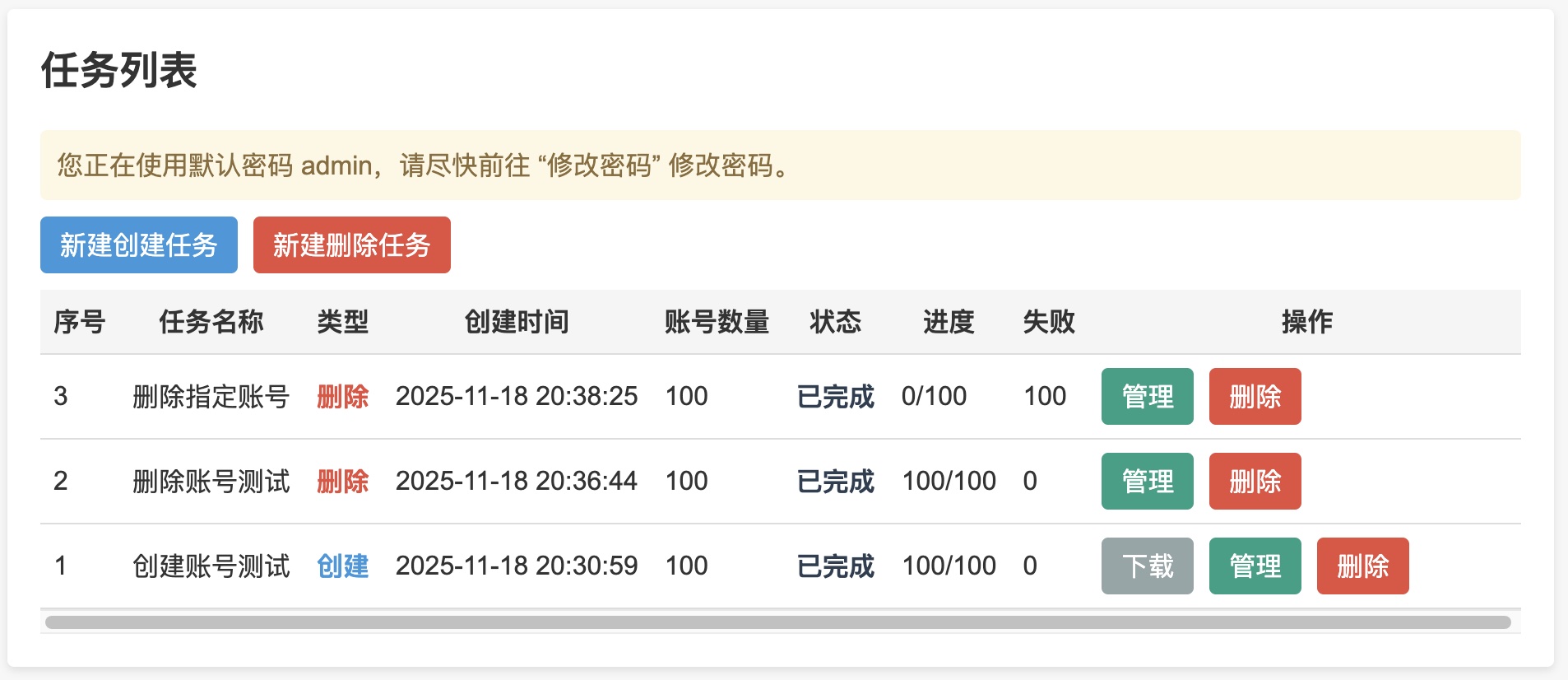The height and width of the screenshot is (680, 1568).
Task: Open 管理 for the 删除账号测试 task
Action: (1147, 481)
